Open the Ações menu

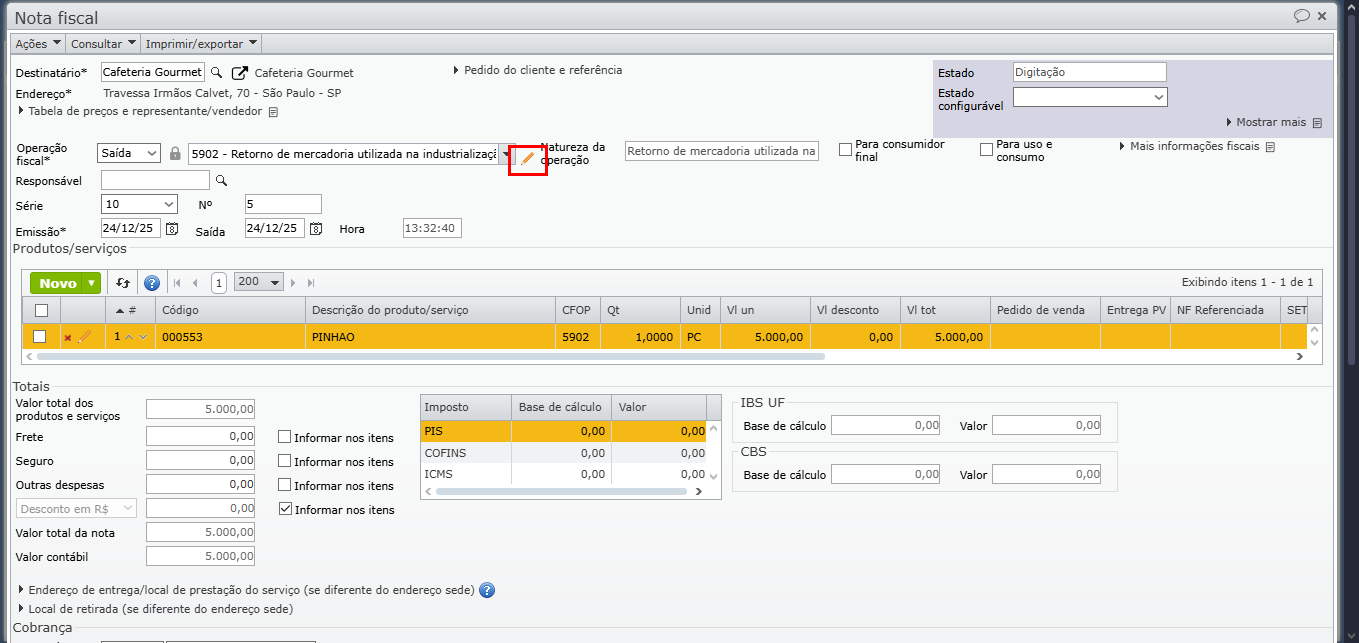[x=38, y=44]
